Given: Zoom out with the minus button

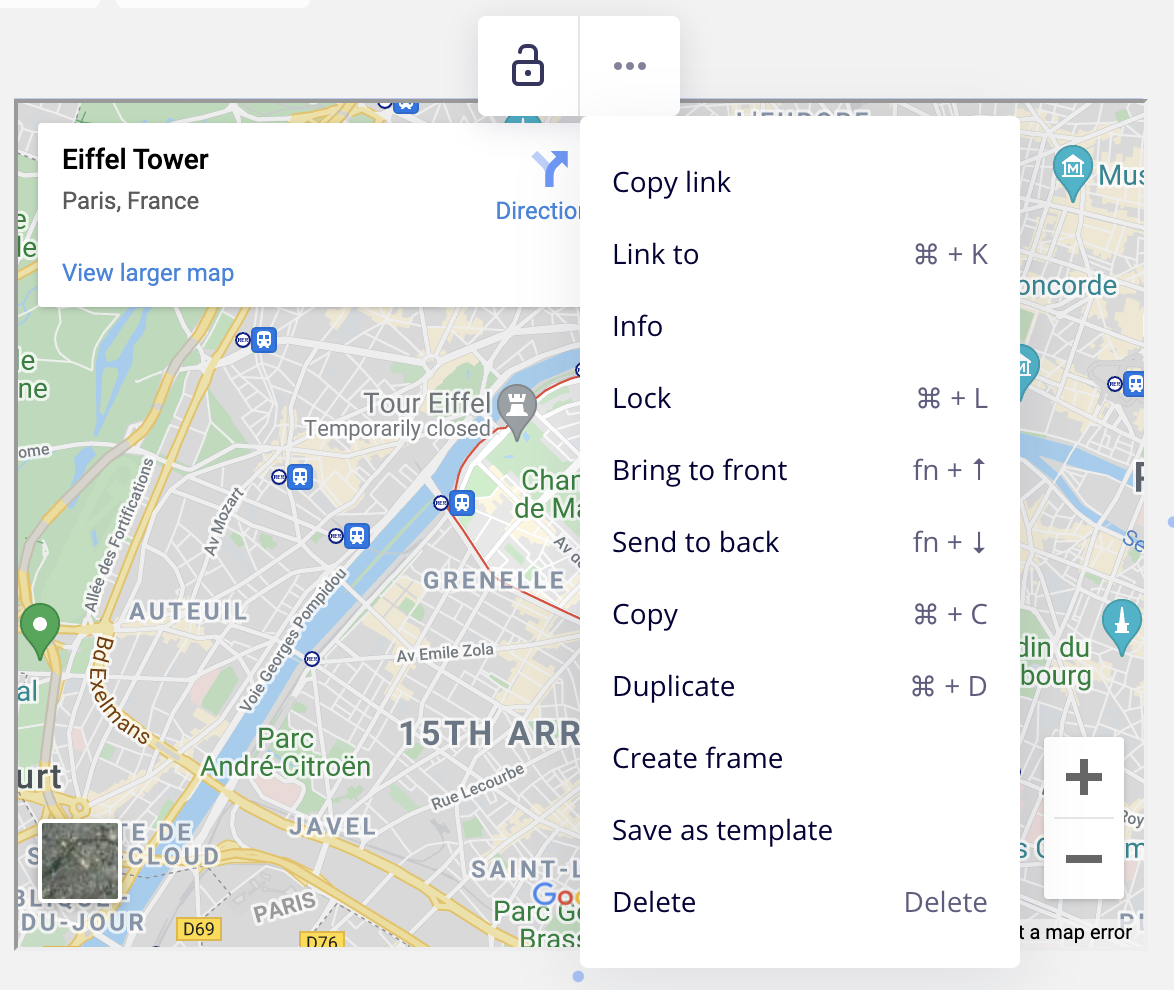Looking at the screenshot, I should pos(1084,859).
